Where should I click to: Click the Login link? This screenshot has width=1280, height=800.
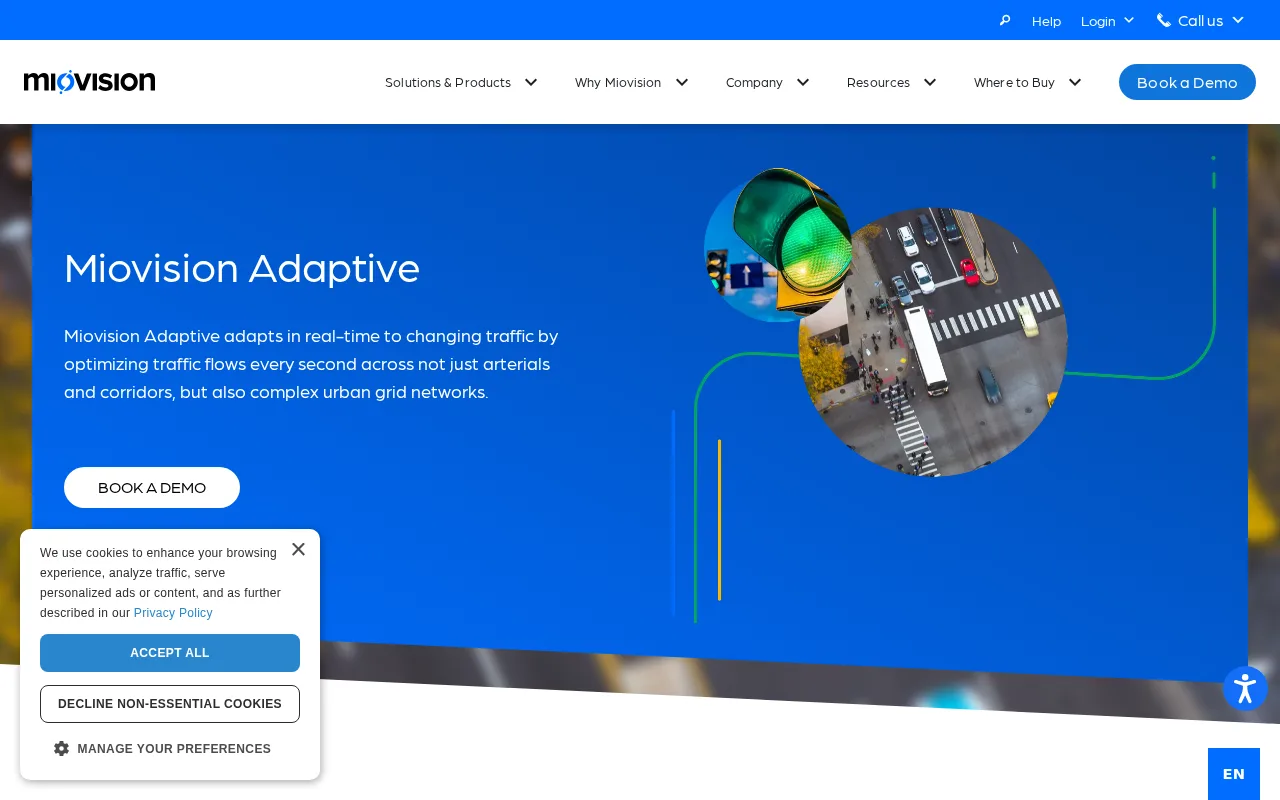tap(1098, 20)
